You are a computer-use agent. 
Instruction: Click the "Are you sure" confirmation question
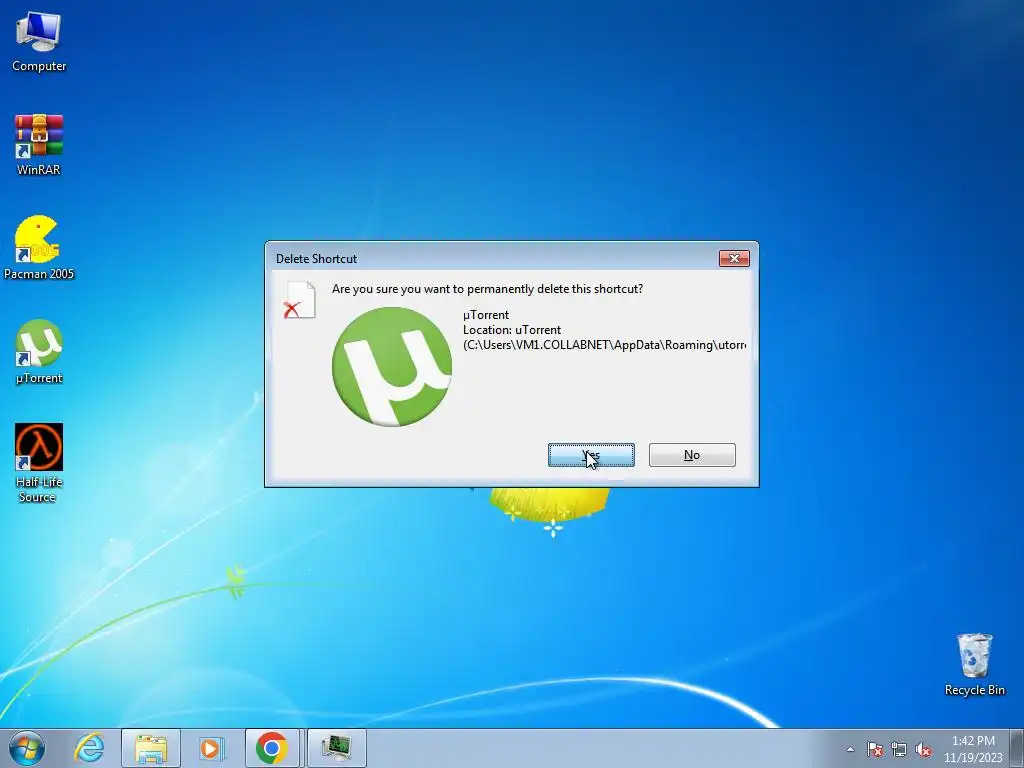pyautogui.click(x=487, y=289)
